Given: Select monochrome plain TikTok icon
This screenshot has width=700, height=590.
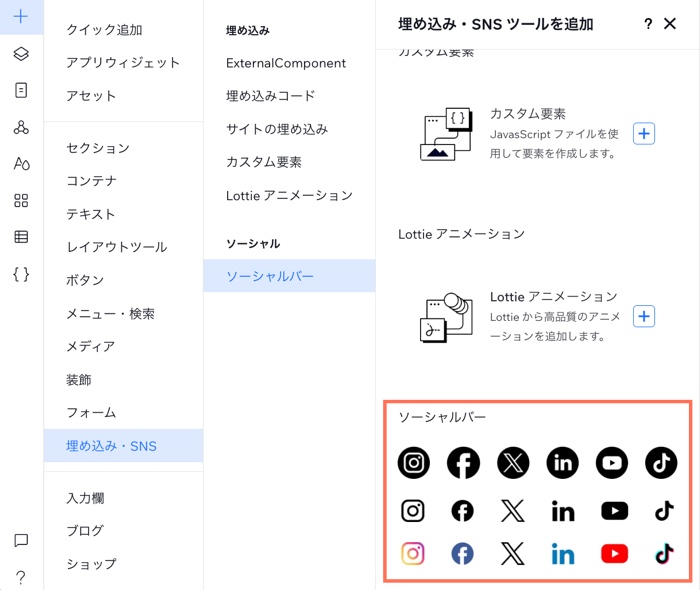Looking at the screenshot, I should point(664,511).
